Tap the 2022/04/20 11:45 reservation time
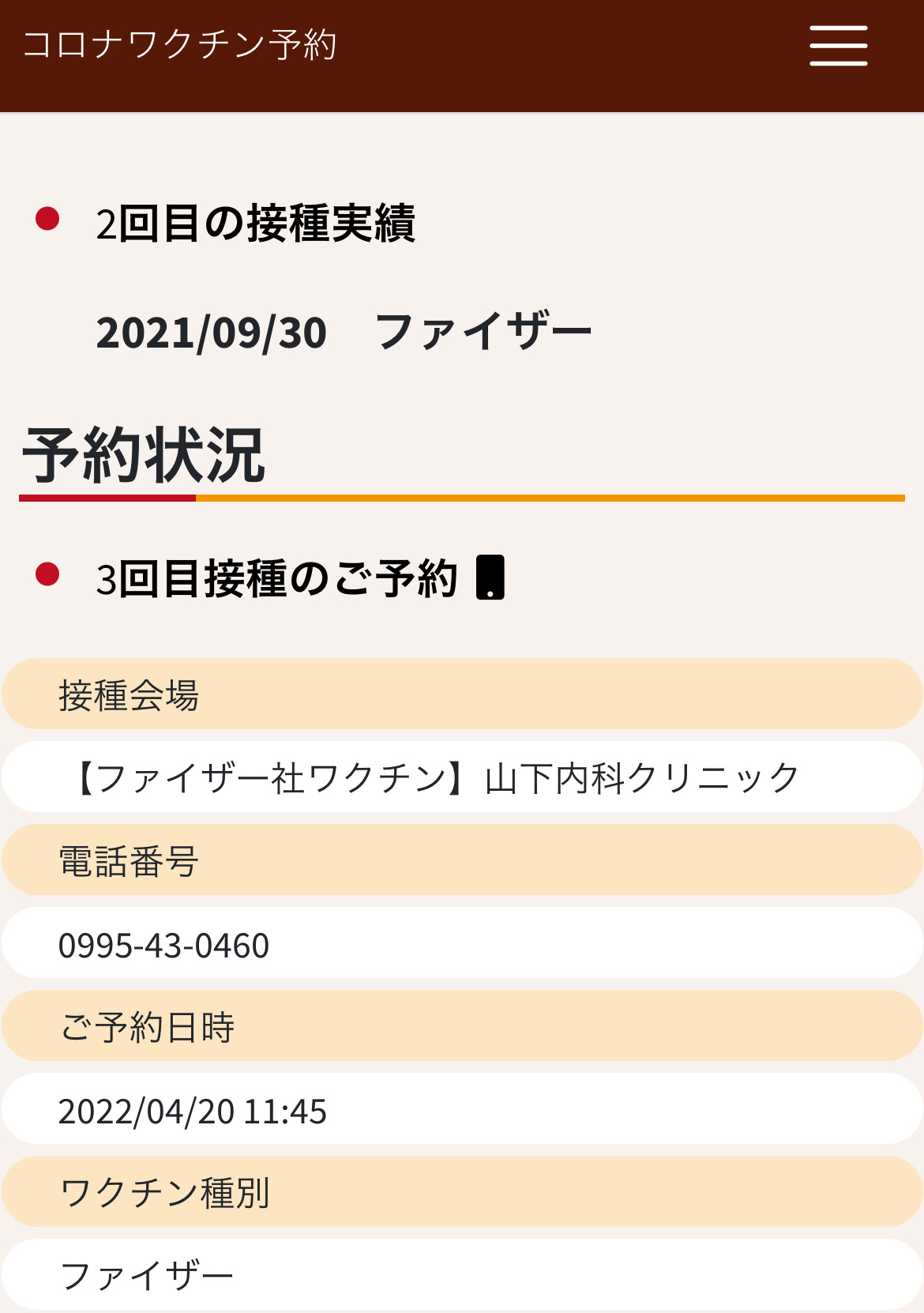The image size is (924, 1313). (x=192, y=1112)
